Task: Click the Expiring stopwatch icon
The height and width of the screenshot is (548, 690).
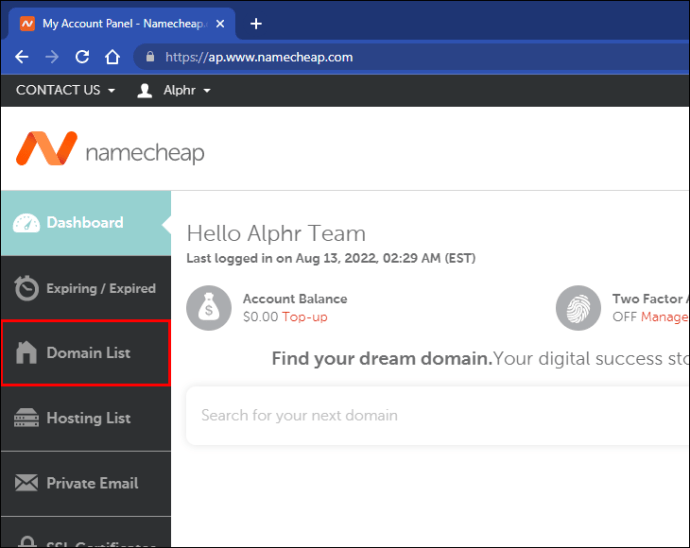Action: click(26, 288)
